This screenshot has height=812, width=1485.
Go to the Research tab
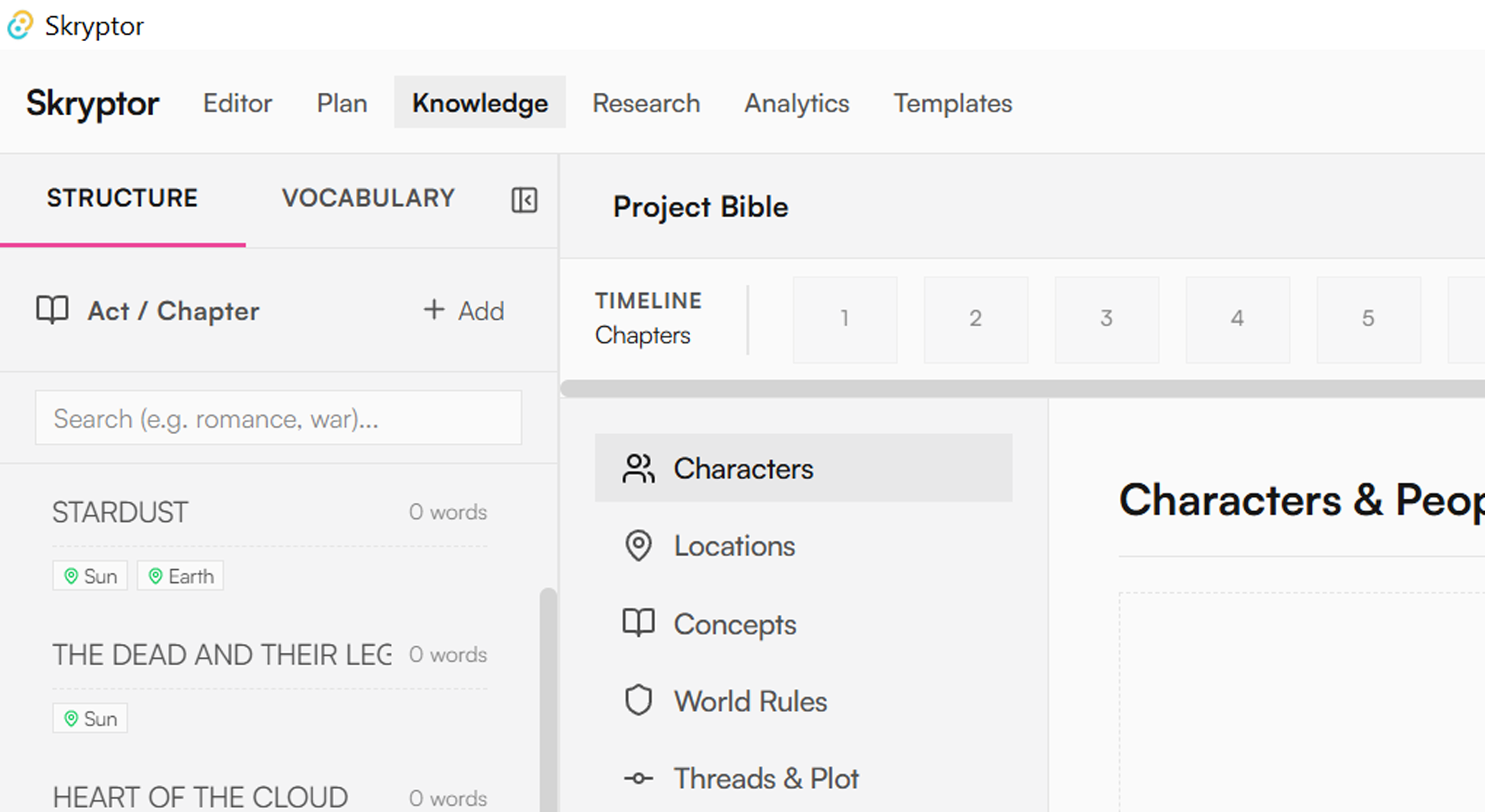[647, 103]
